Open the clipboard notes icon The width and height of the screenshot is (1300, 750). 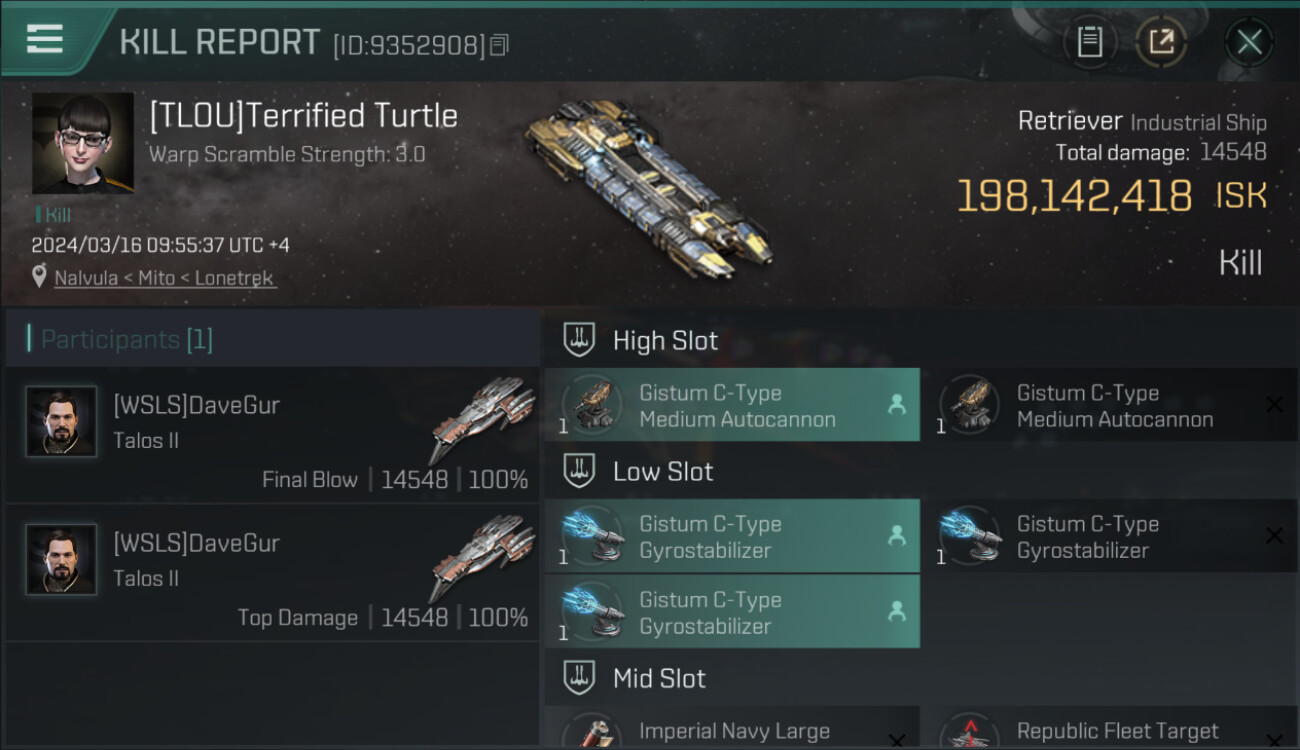pyautogui.click(x=1089, y=42)
